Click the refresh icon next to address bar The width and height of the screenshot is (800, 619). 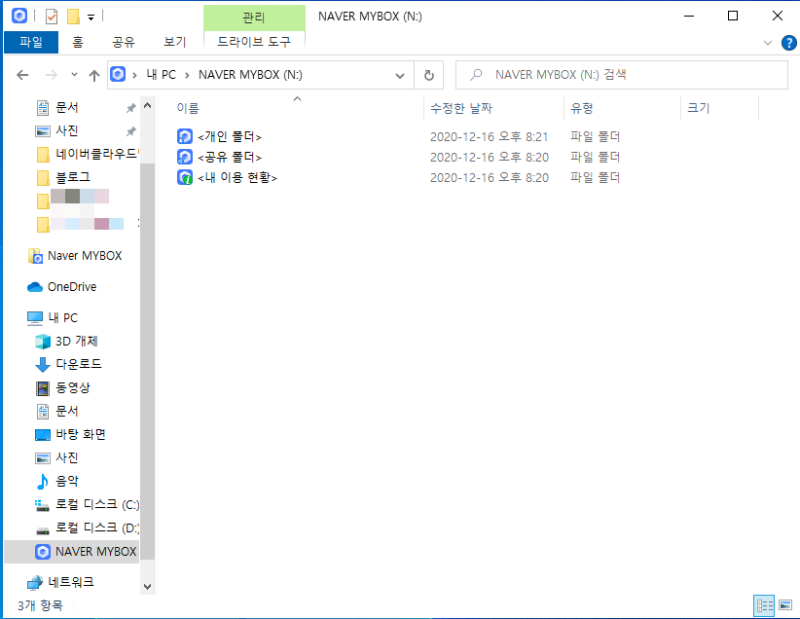tap(430, 74)
